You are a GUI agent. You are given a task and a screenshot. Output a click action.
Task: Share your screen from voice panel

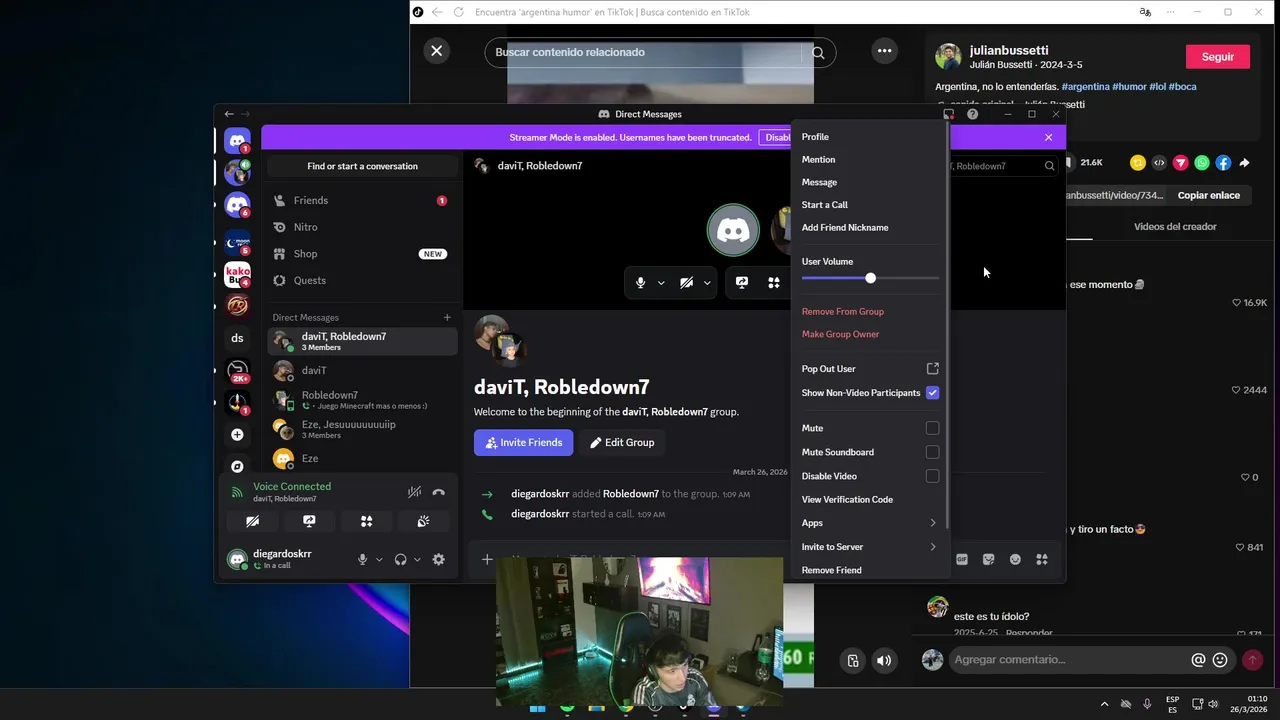309,521
